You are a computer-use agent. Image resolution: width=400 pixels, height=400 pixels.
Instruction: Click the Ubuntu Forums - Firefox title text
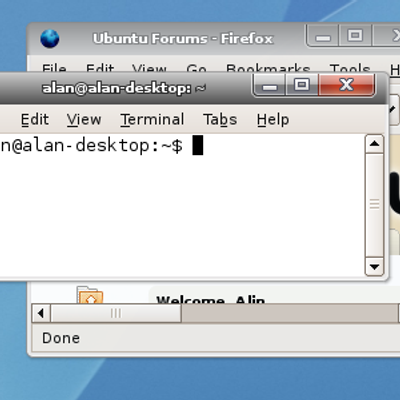[x=183, y=39]
